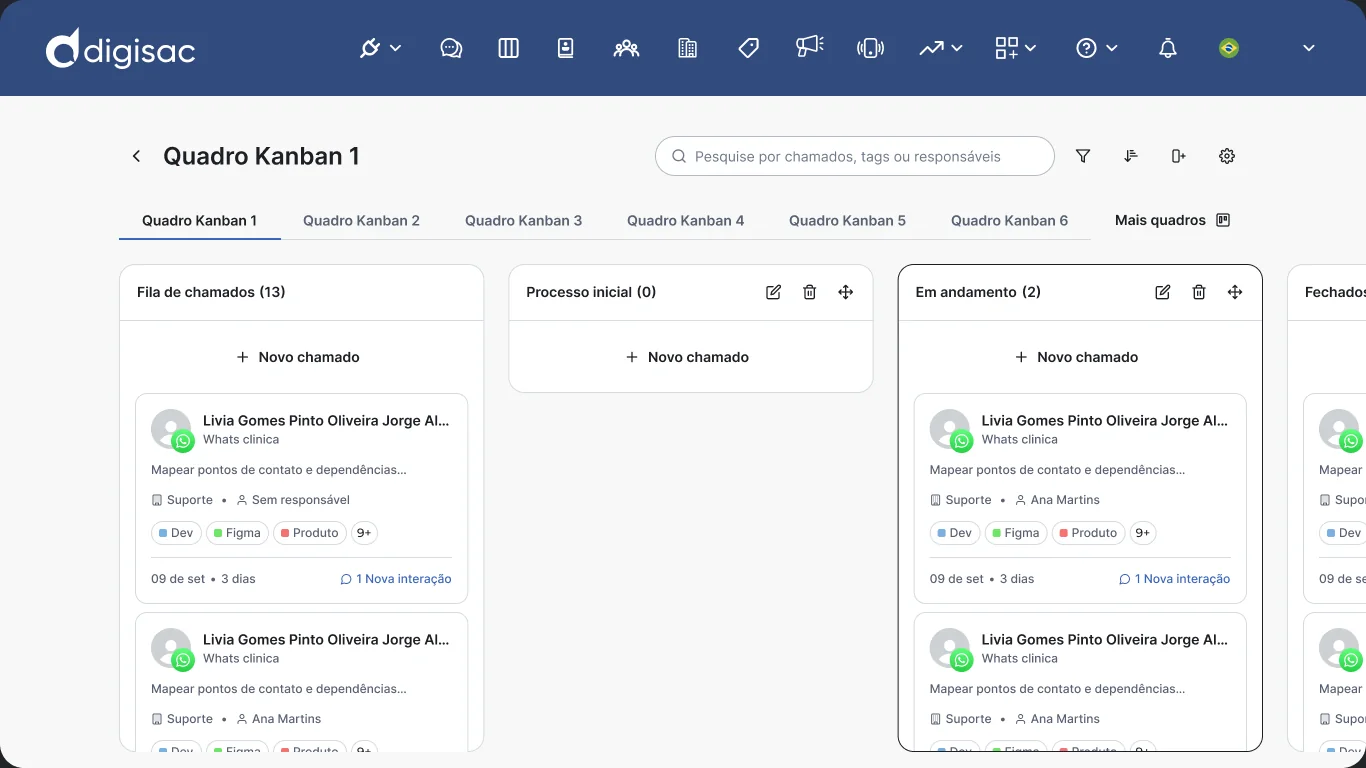Screen dimensions: 1366x768
Task: Delete the Em andamento column
Action: [1198, 292]
